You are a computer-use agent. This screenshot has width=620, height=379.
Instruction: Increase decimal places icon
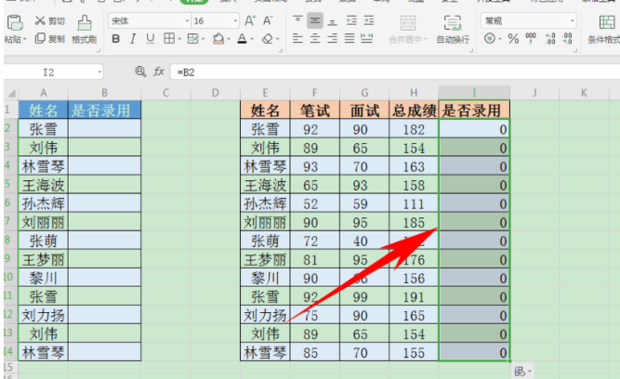(x=550, y=38)
